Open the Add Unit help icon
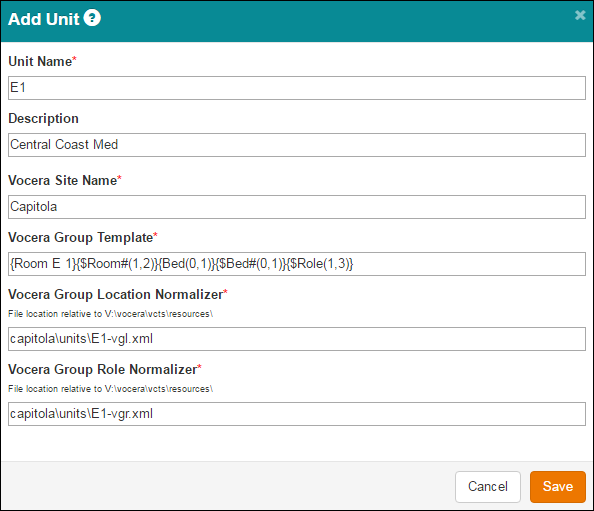594x511 pixels. point(92,18)
